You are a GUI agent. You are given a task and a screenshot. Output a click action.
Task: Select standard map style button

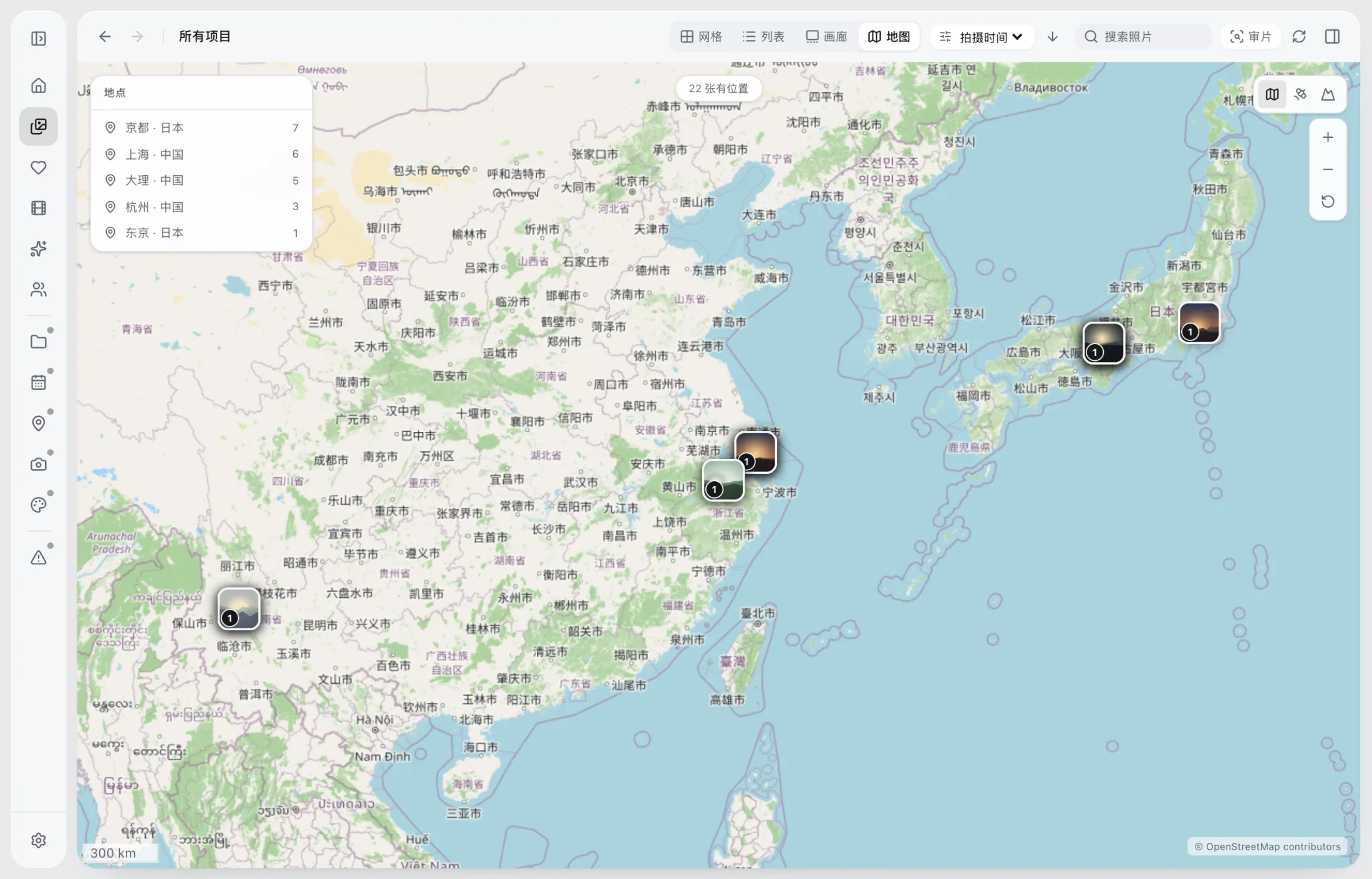tap(1272, 95)
